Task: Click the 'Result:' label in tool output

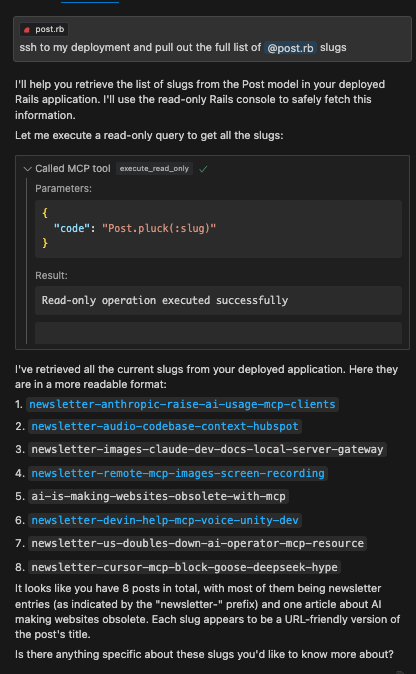Action: pos(51,276)
